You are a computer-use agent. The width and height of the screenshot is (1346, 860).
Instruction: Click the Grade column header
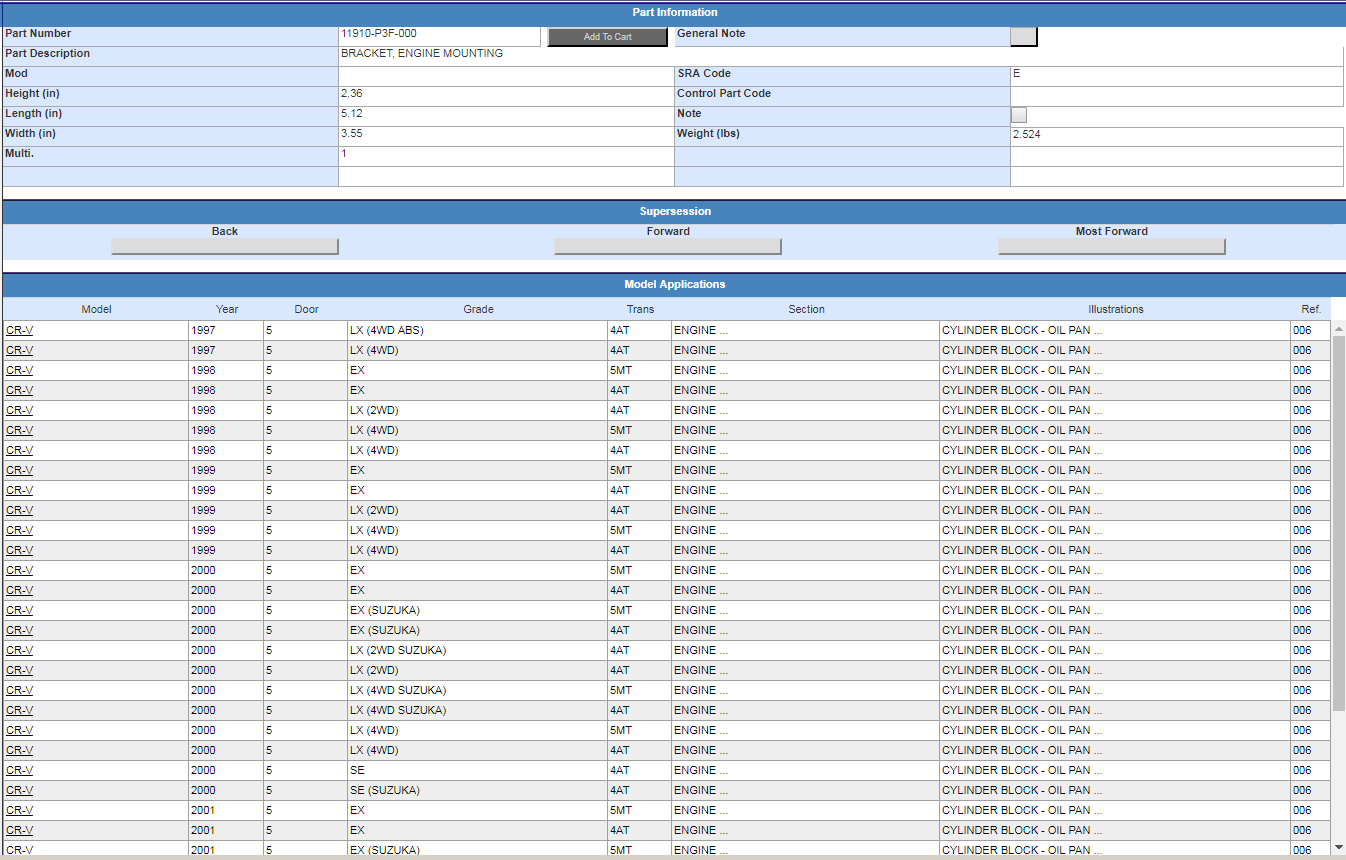pos(478,309)
